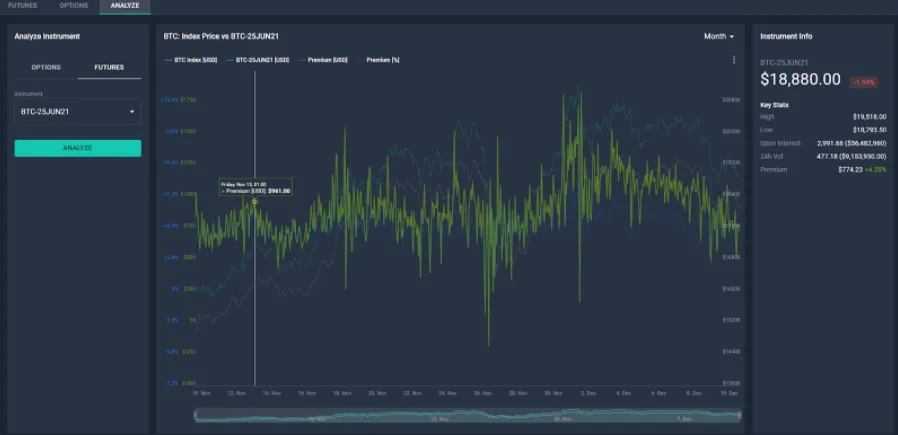The height and width of the screenshot is (435, 898).
Task: Select the ANALYZE tab
Action: coord(125,6)
